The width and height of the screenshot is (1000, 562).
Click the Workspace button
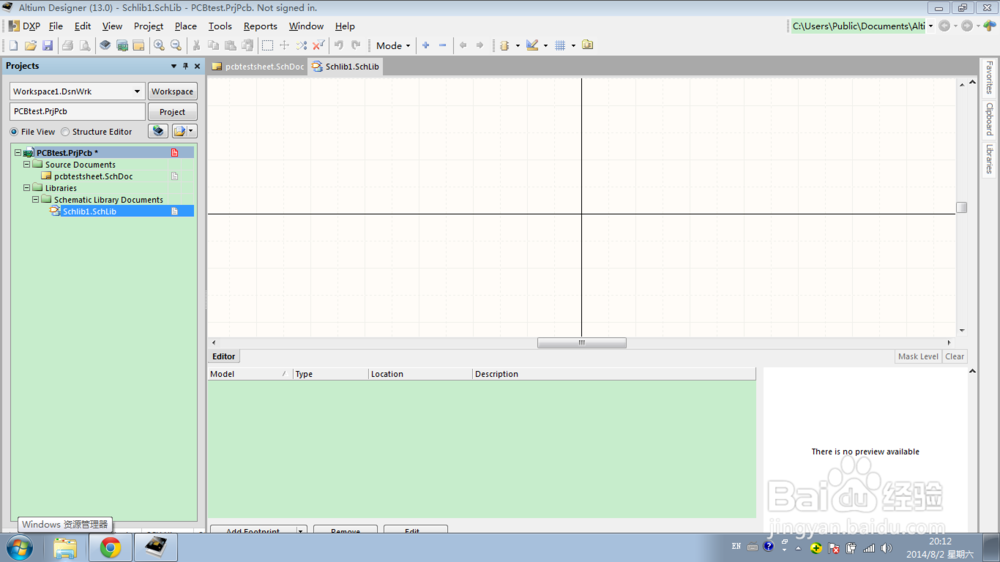(x=172, y=91)
